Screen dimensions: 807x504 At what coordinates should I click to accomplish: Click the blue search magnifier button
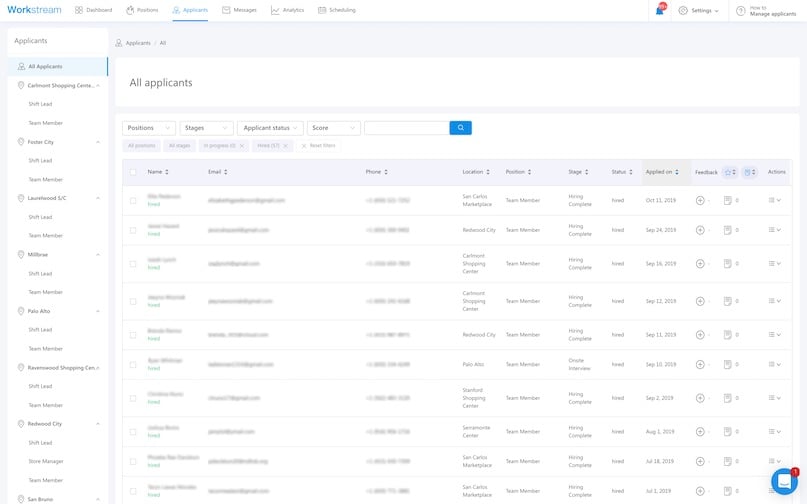click(460, 128)
